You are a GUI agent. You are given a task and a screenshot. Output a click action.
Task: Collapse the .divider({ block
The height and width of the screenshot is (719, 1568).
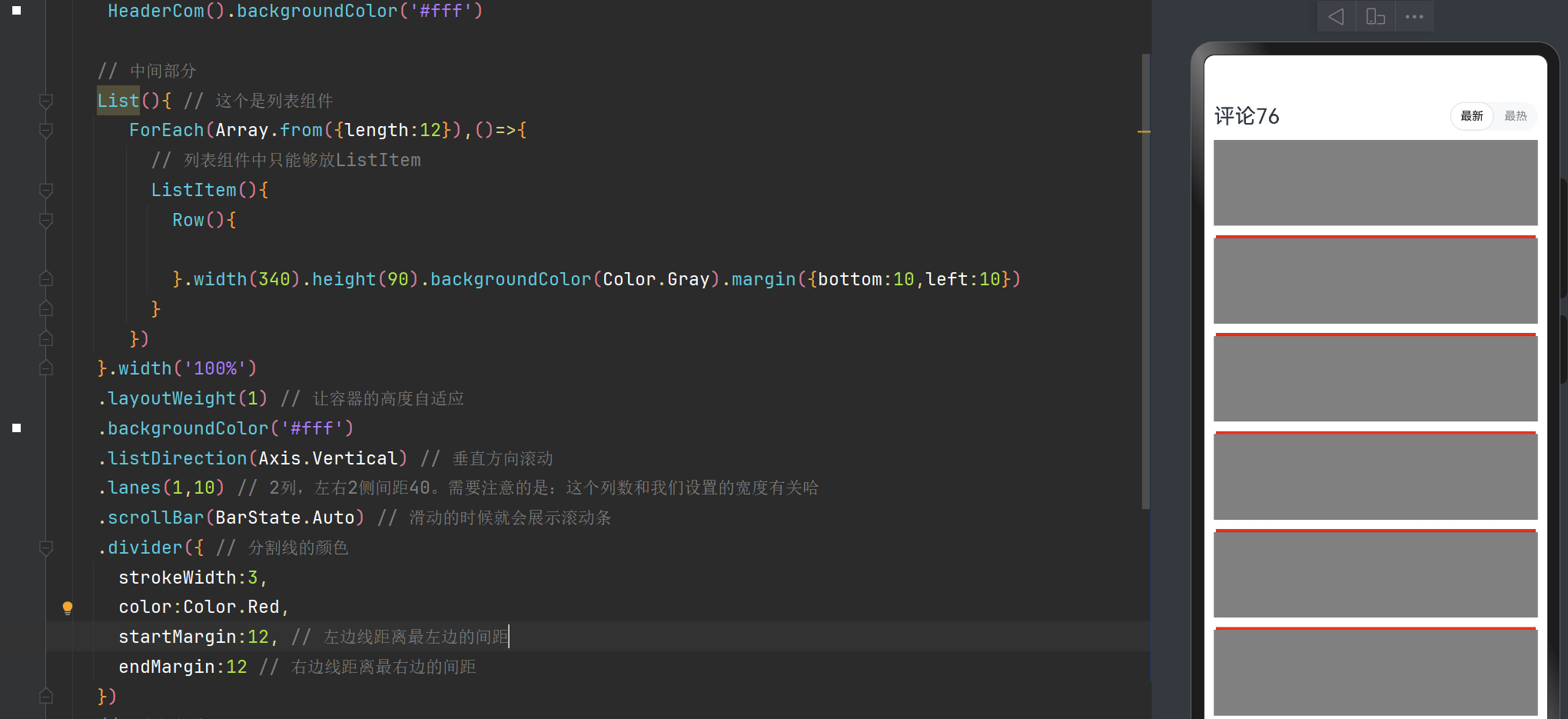coord(46,548)
